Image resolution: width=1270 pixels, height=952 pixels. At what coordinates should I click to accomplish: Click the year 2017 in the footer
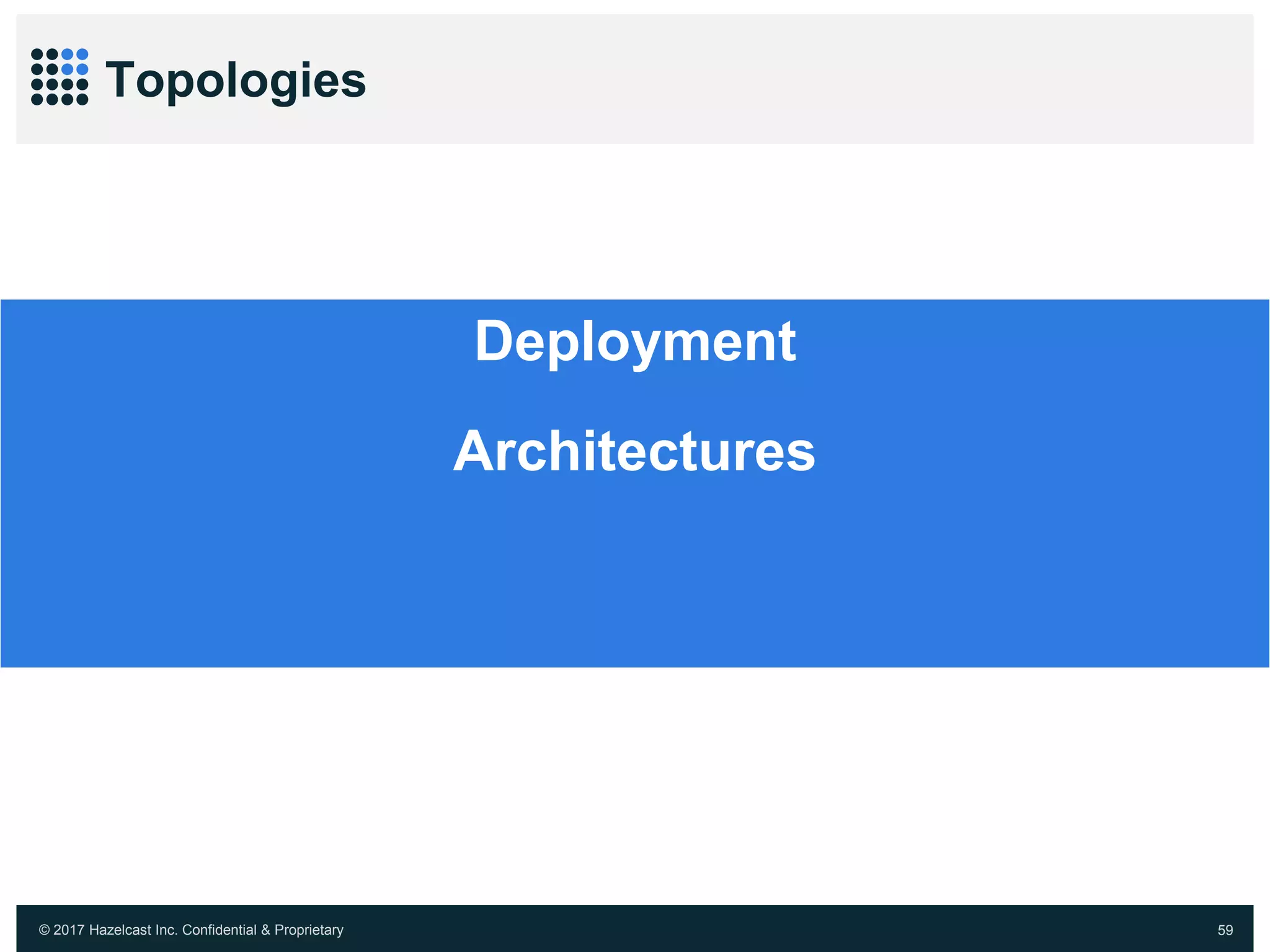(x=69, y=930)
